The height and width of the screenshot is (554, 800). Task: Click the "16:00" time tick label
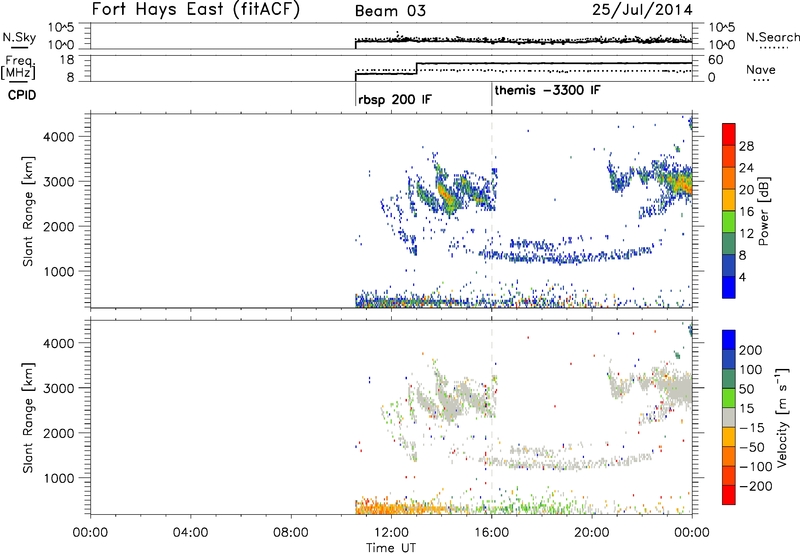coord(491,533)
